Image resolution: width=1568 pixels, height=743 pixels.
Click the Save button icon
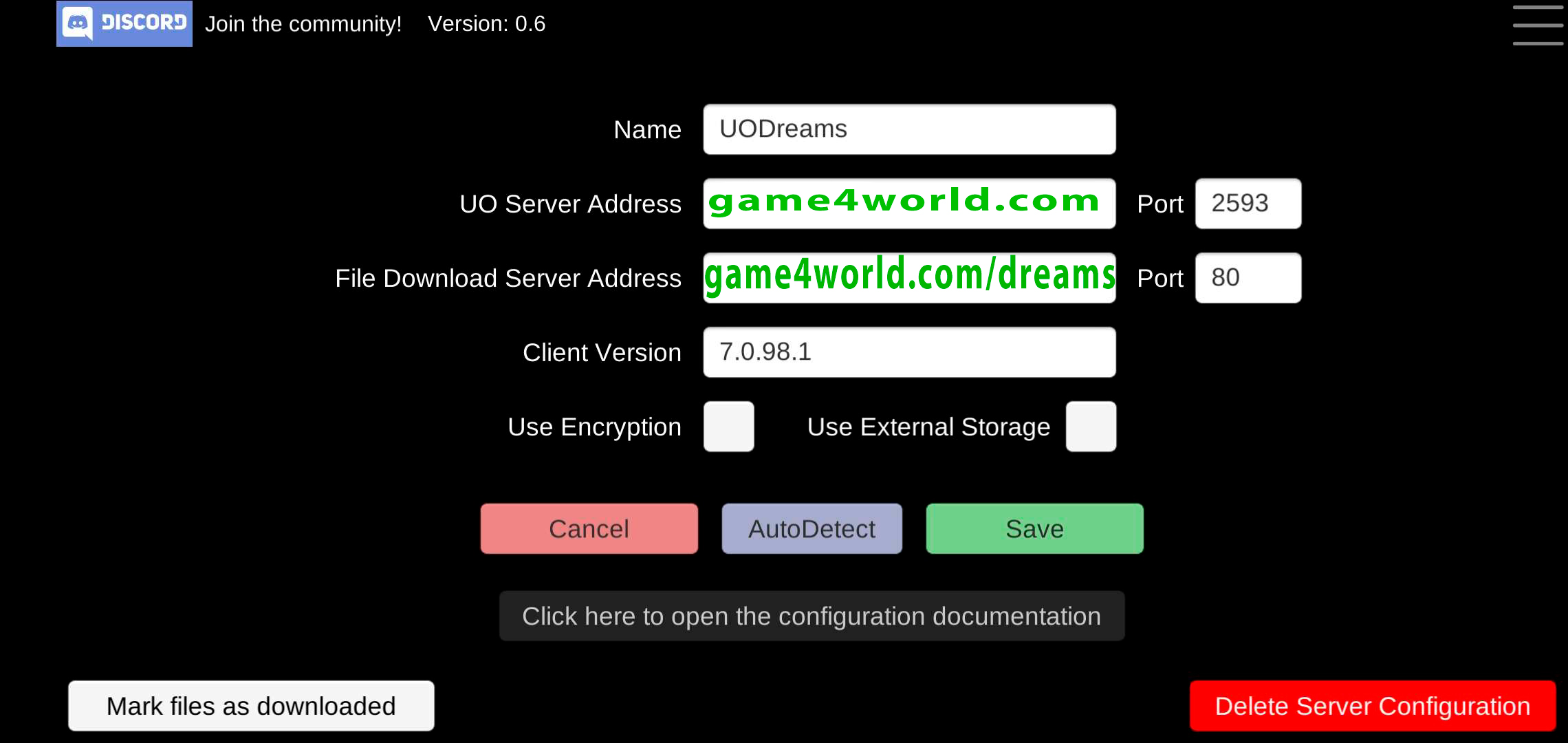(1034, 528)
